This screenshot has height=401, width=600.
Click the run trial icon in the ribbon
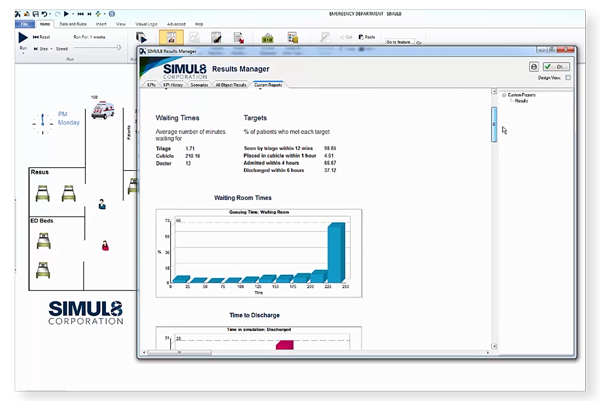click(141, 37)
